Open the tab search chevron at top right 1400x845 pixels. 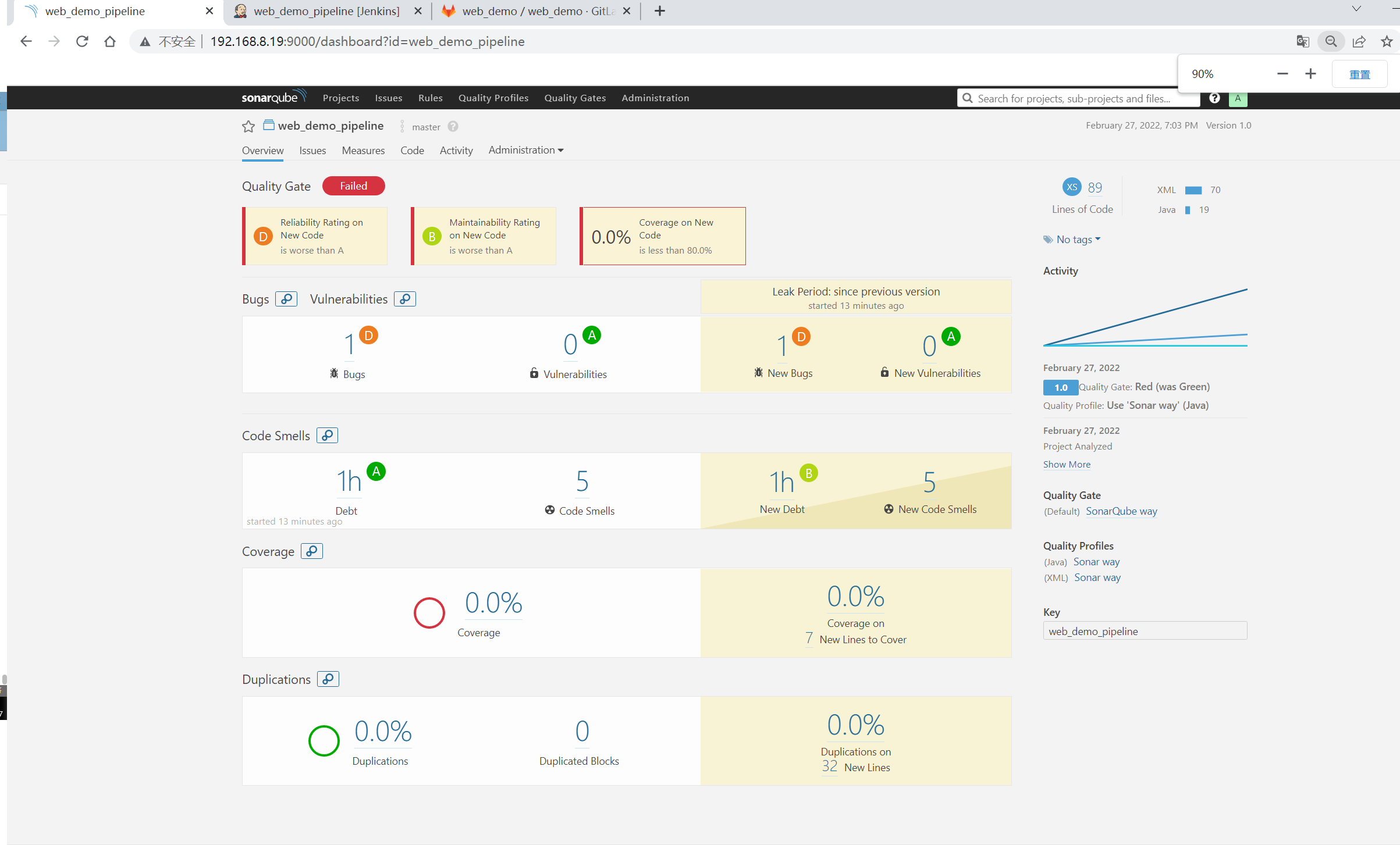(x=1356, y=9)
